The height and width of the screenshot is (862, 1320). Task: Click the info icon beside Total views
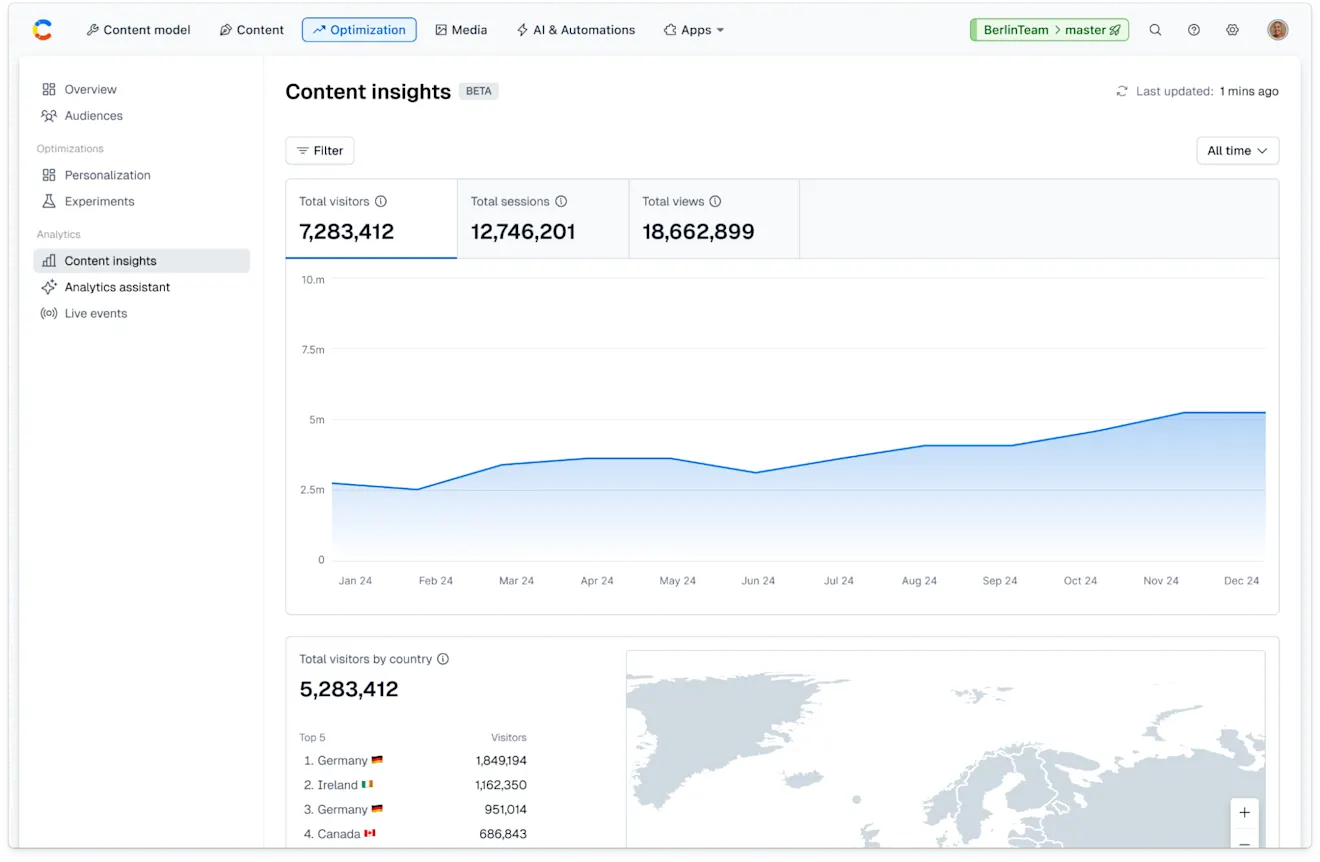715,201
